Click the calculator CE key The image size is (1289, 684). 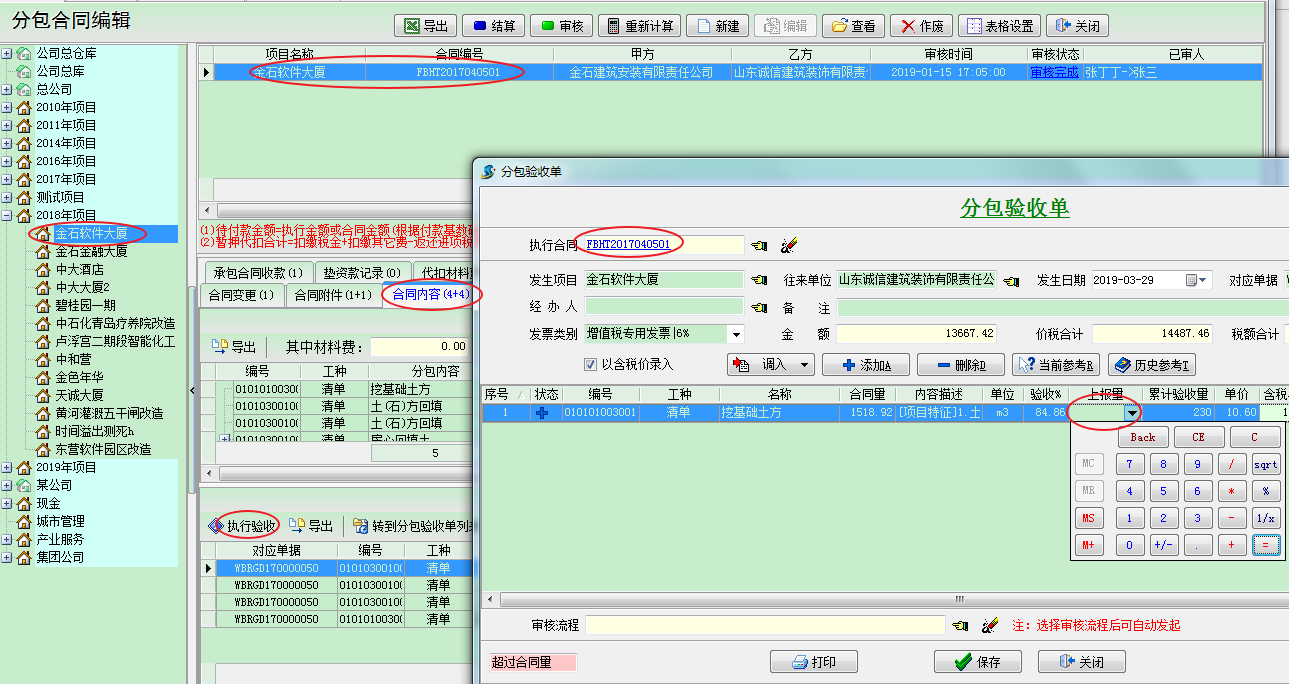[1198, 437]
